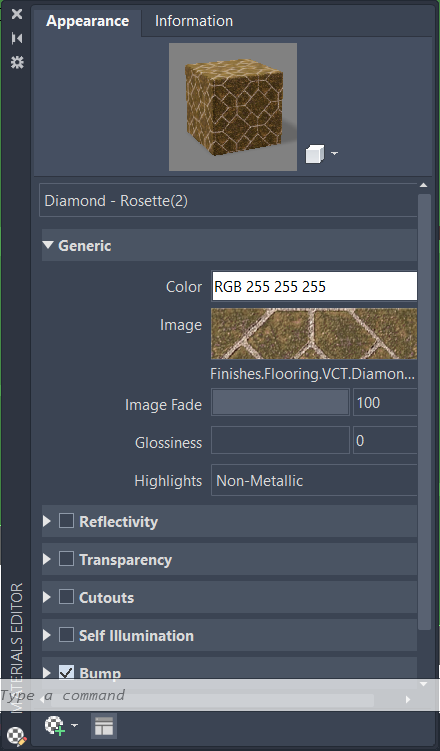The image size is (440, 751).
Task: Open the create material dropdown arrow
Action: [74, 726]
